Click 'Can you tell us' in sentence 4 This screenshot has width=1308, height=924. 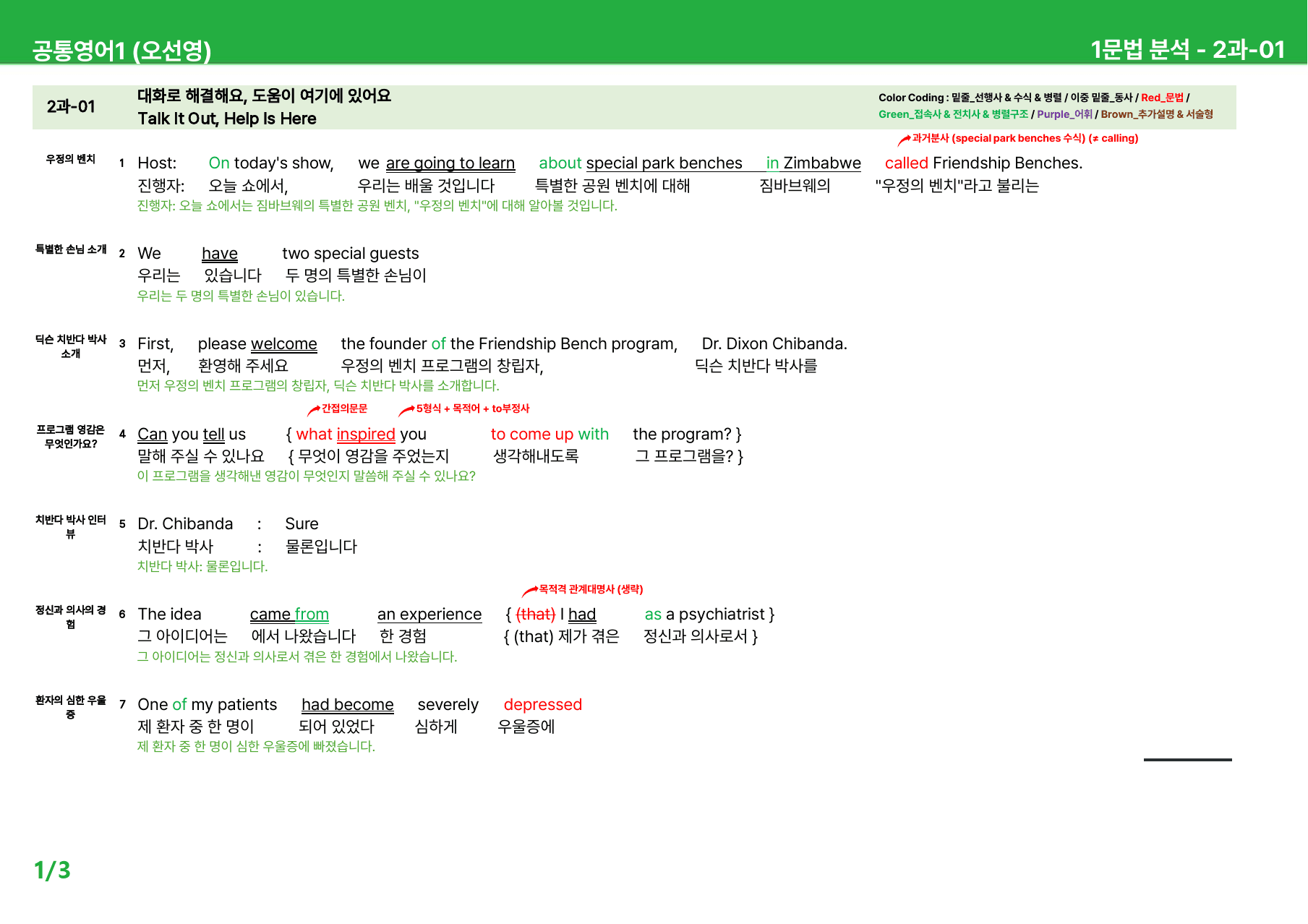point(192,435)
